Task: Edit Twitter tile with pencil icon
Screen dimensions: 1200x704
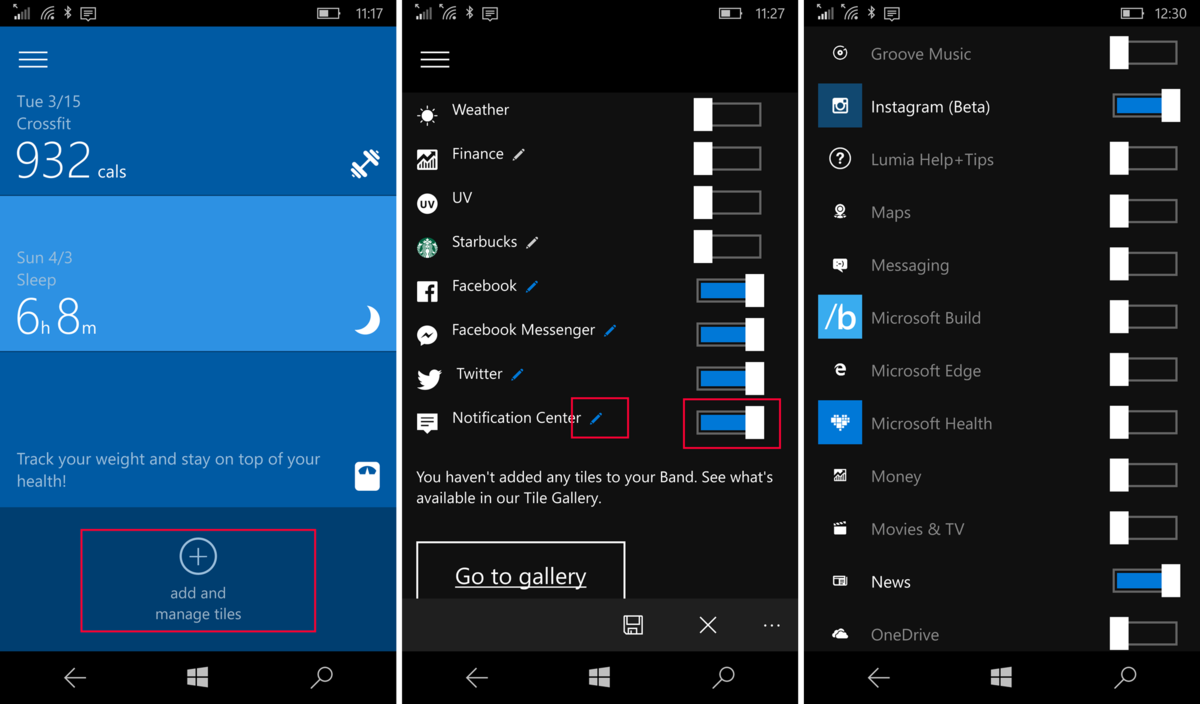Action: click(x=517, y=375)
